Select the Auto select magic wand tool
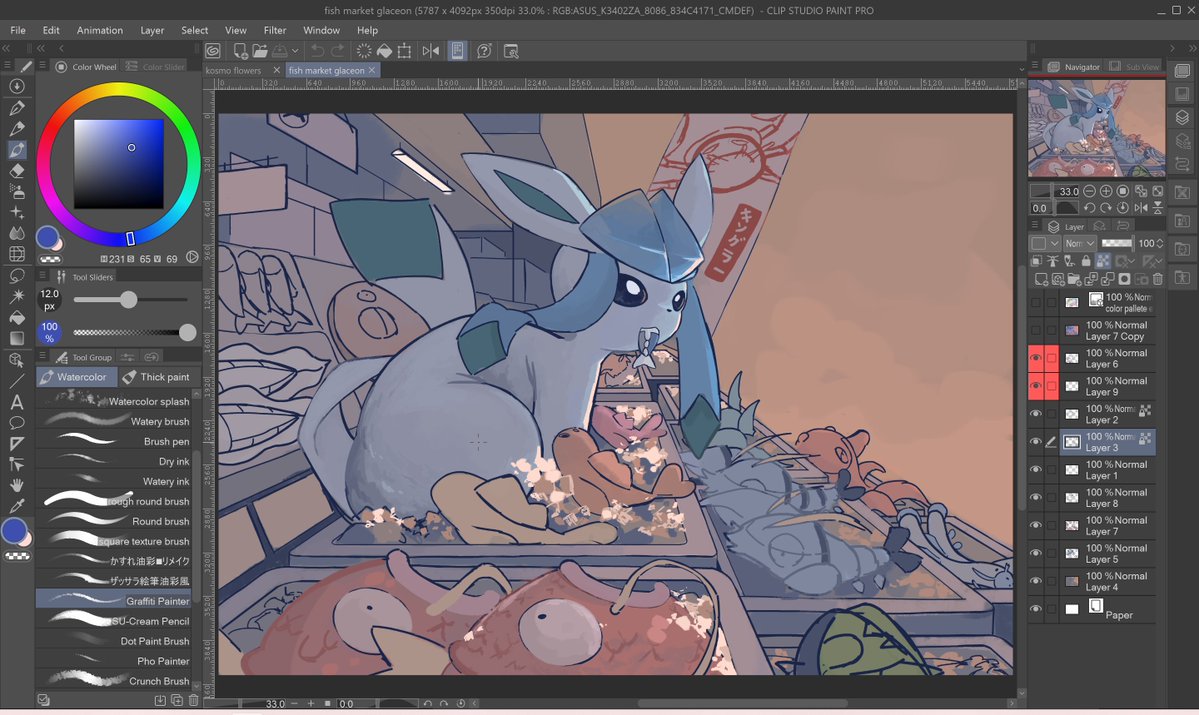1199x715 pixels. coord(17,296)
